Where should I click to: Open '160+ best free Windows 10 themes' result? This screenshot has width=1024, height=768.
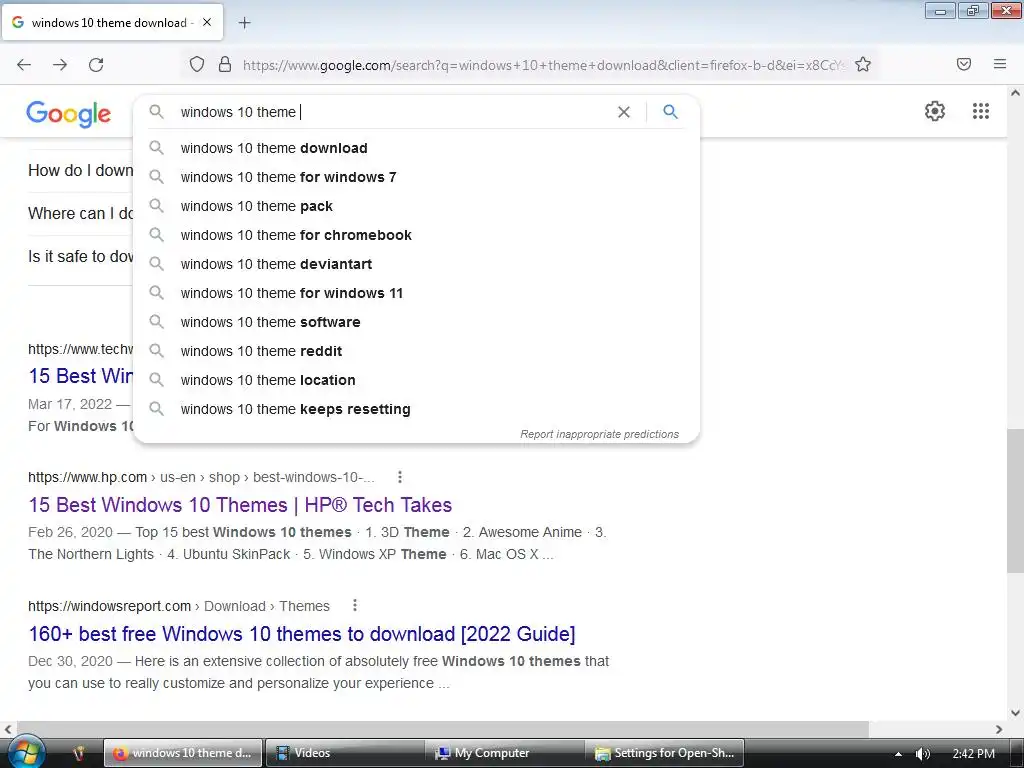[x=302, y=633]
